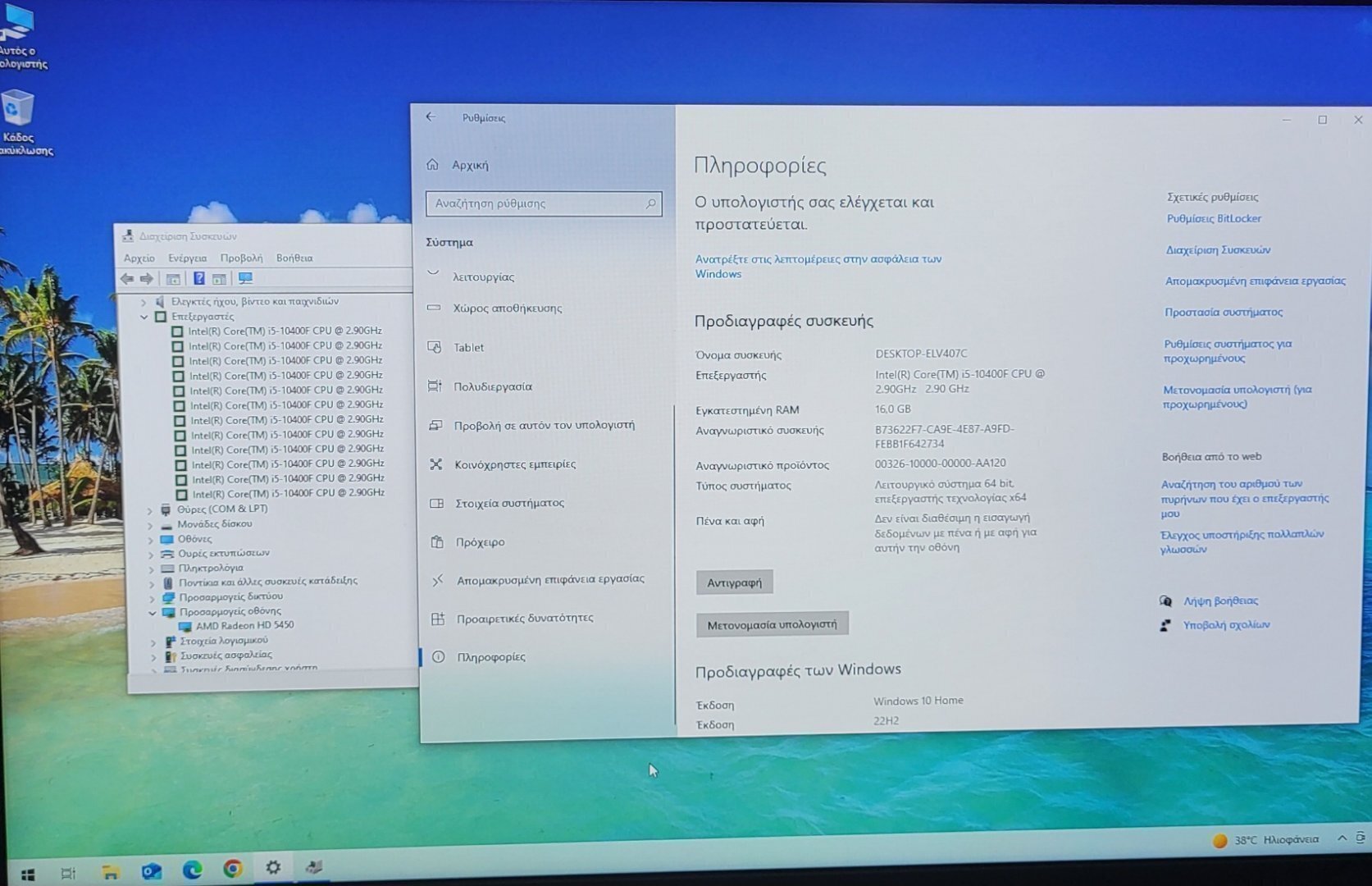Open Πολυδιεργασία multitasking settings
Image resolution: width=1372 pixels, height=886 pixels.
click(x=492, y=386)
